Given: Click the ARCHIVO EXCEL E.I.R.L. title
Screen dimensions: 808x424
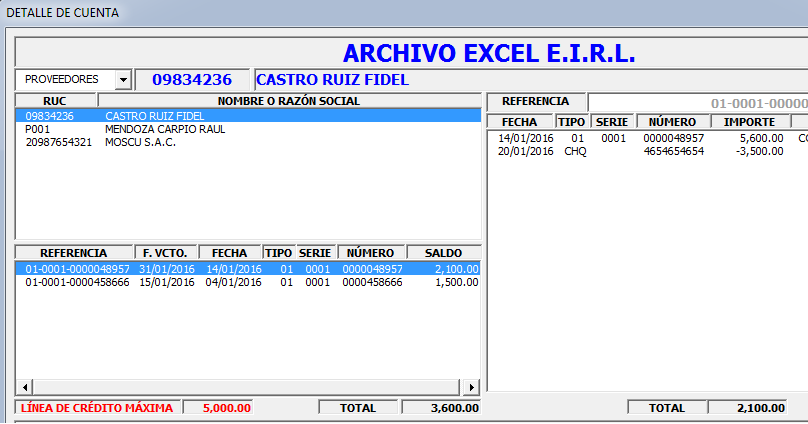Looking at the screenshot, I should click(x=489, y=53).
